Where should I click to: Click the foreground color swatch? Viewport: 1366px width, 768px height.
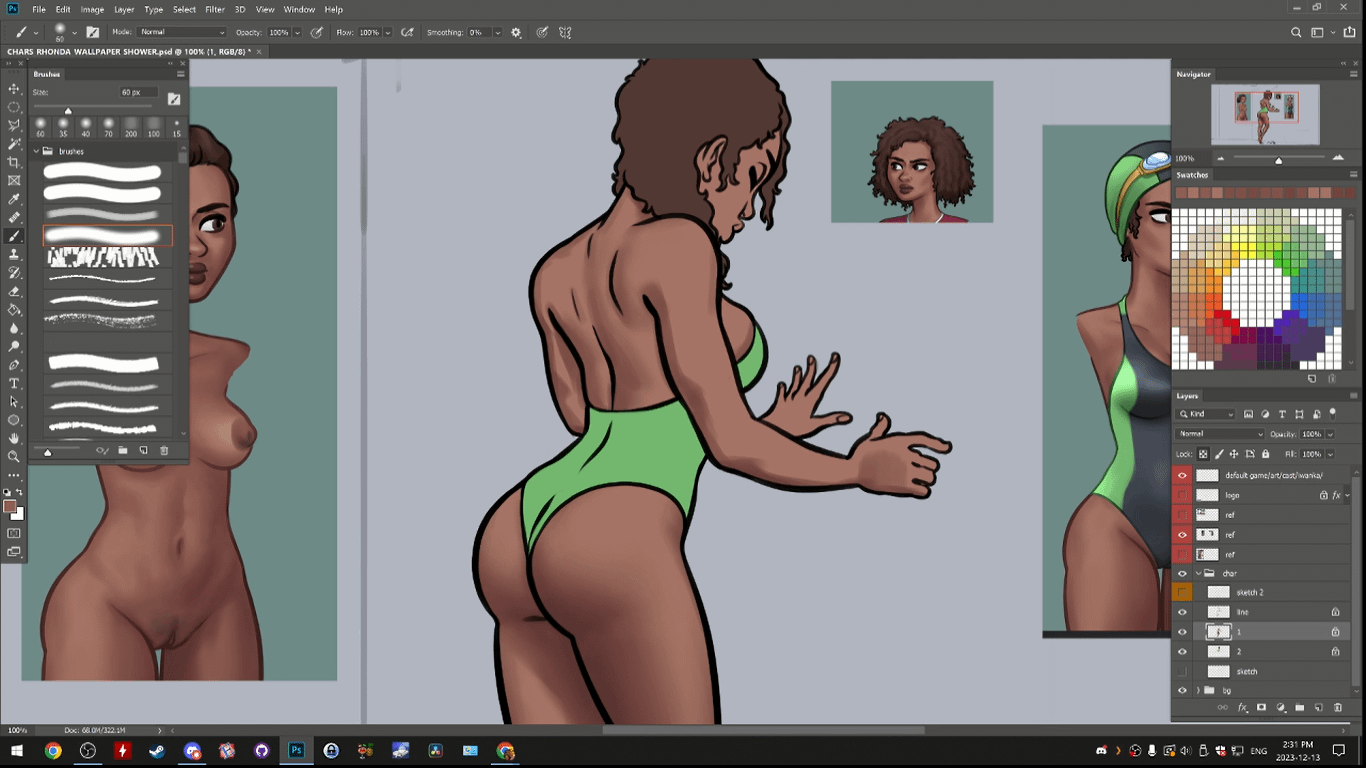click(x=10, y=507)
